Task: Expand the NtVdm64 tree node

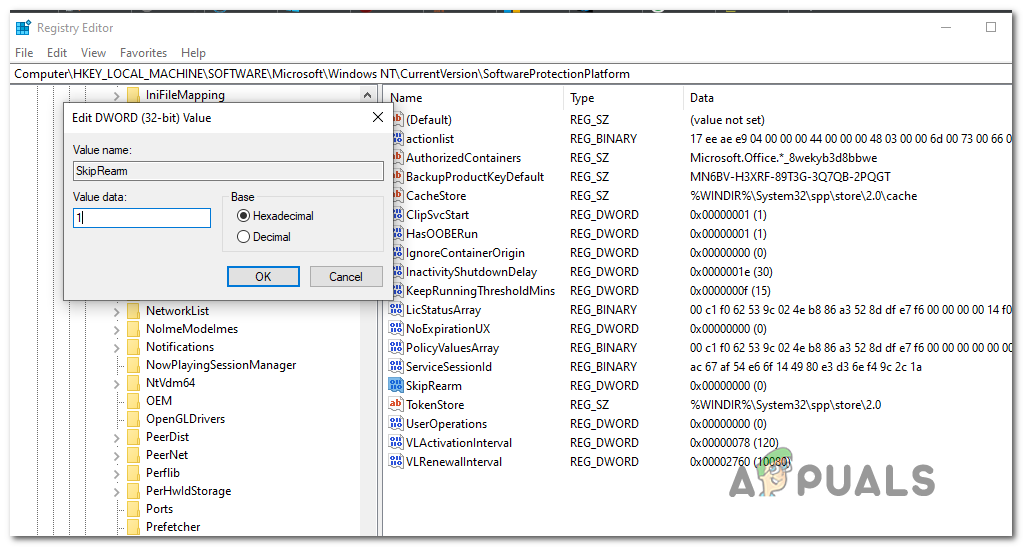Action: point(117,384)
